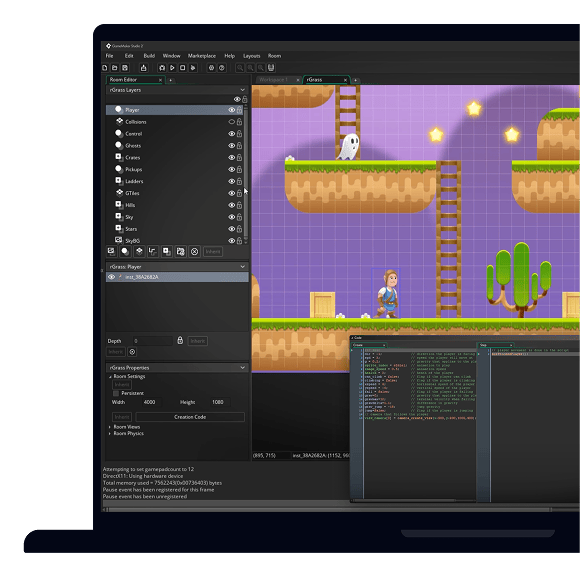Open the Build menu
Image resolution: width=580 pixels, height=580 pixels.
149,56
